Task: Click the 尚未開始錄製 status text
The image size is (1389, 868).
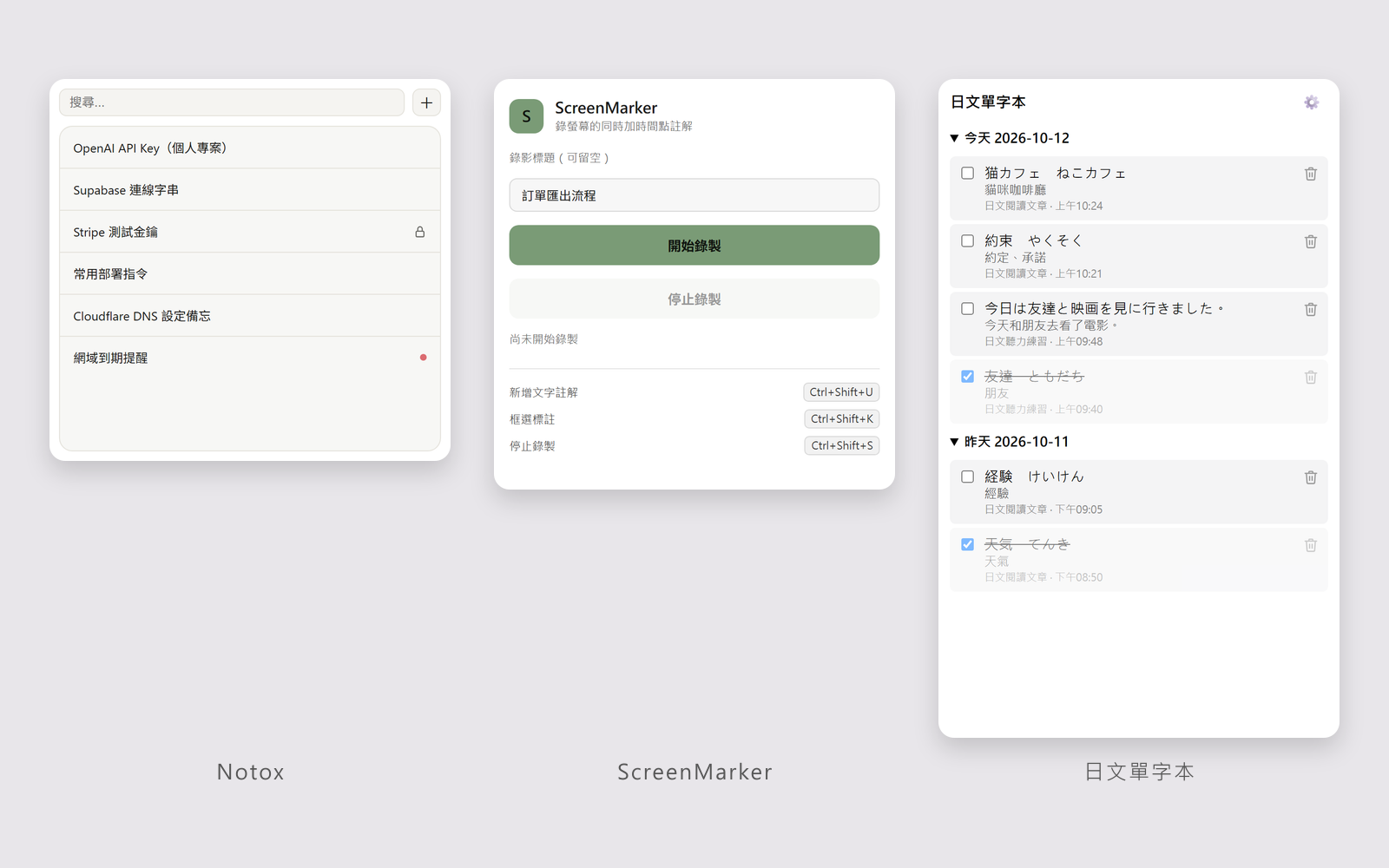Action: click(543, 339)
